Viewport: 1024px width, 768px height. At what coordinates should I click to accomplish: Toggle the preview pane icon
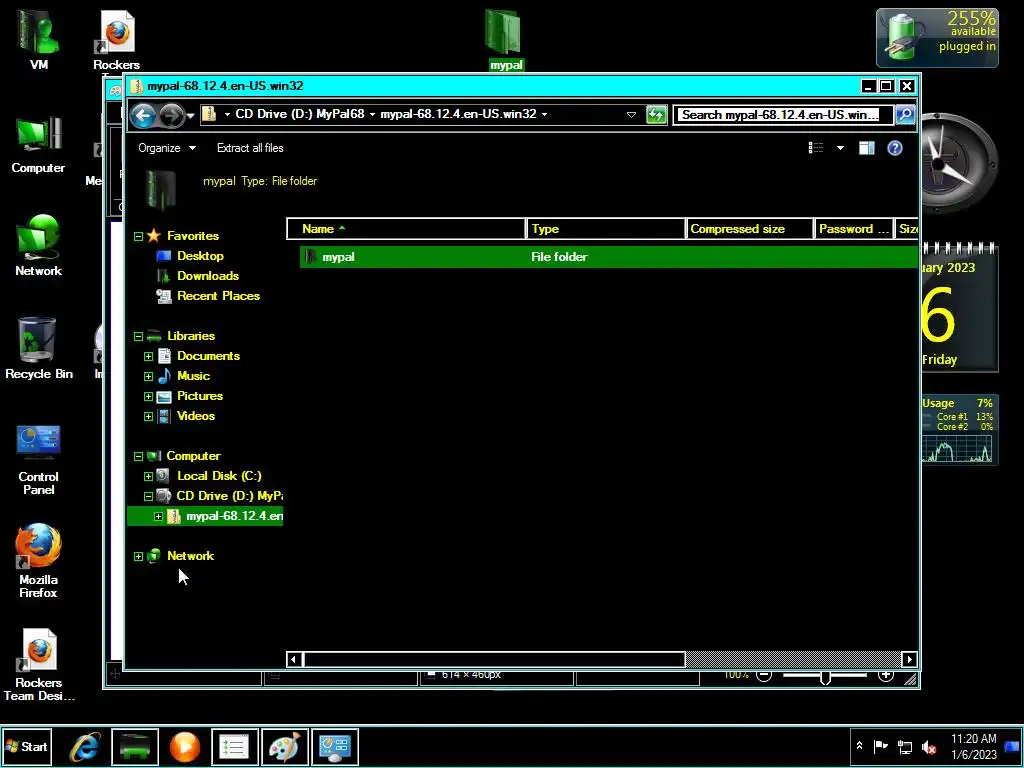click(867, 148)
